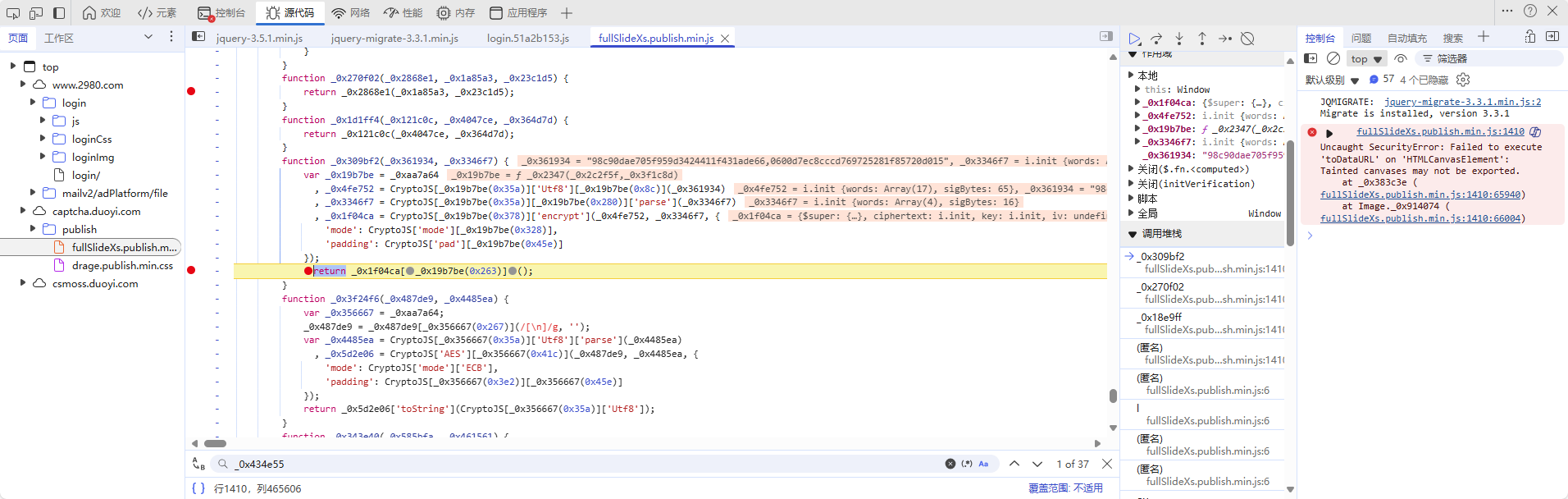This screenshot has width=1568, height=499.
Task: Select fullSlideXs.publish.min.js in file tree
Action: [124, 248]
